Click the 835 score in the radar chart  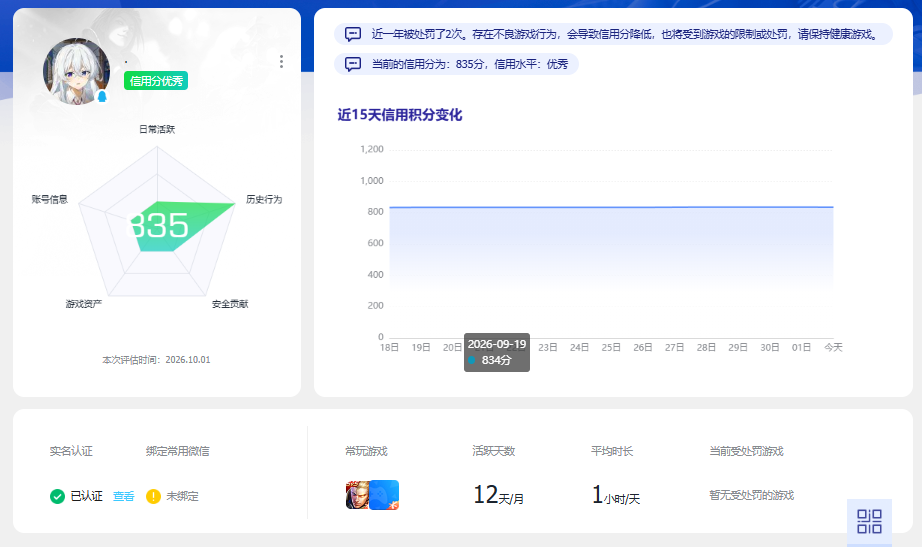point(158,226)
